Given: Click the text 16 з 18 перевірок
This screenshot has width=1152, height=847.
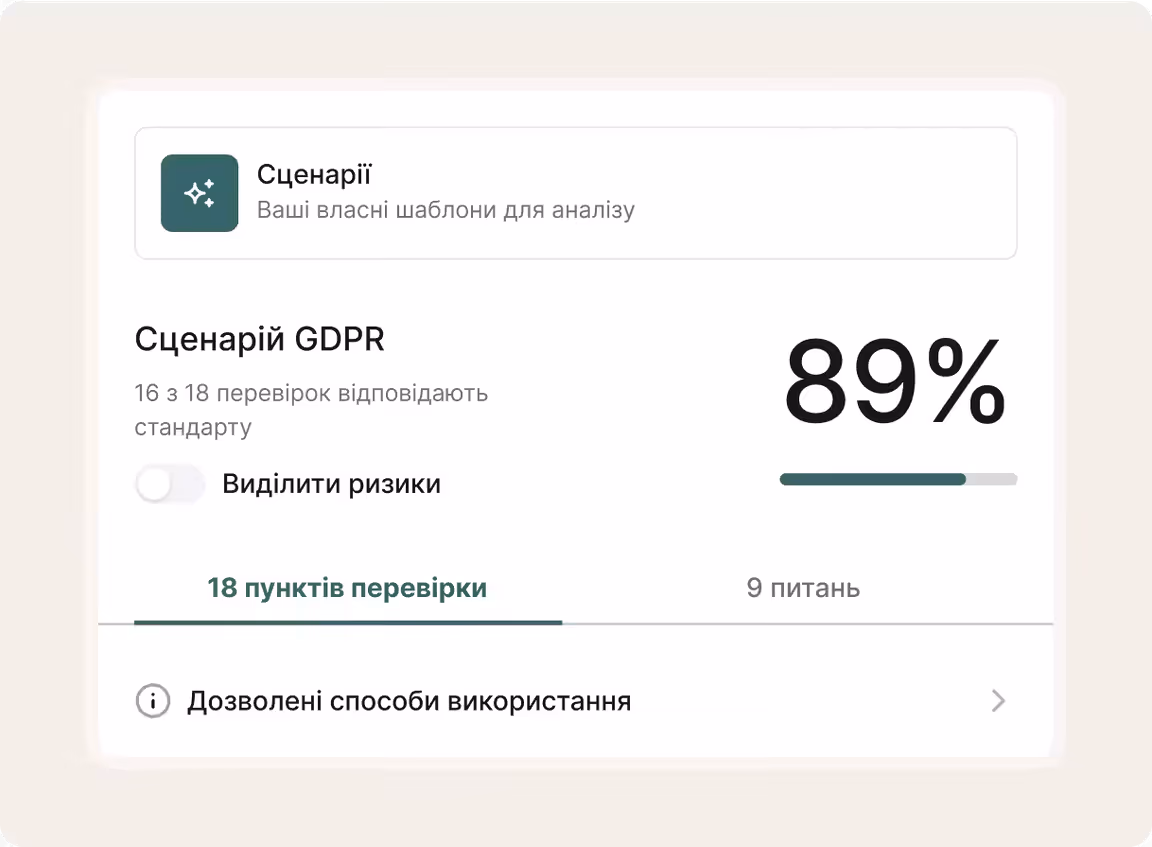Looking at the screenshot, I should tap(310, 393).
